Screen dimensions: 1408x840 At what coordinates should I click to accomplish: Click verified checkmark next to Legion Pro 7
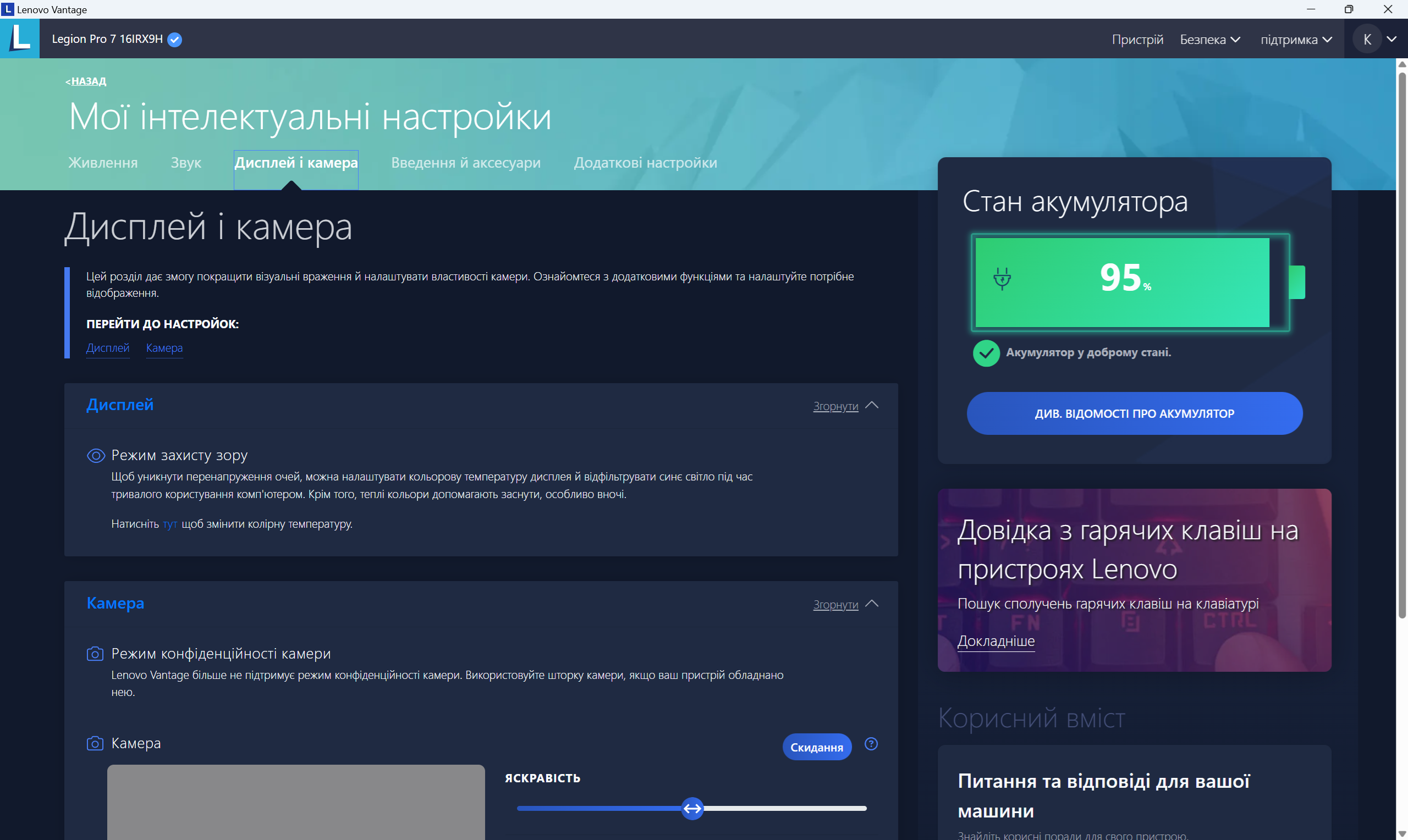point(174,39)
